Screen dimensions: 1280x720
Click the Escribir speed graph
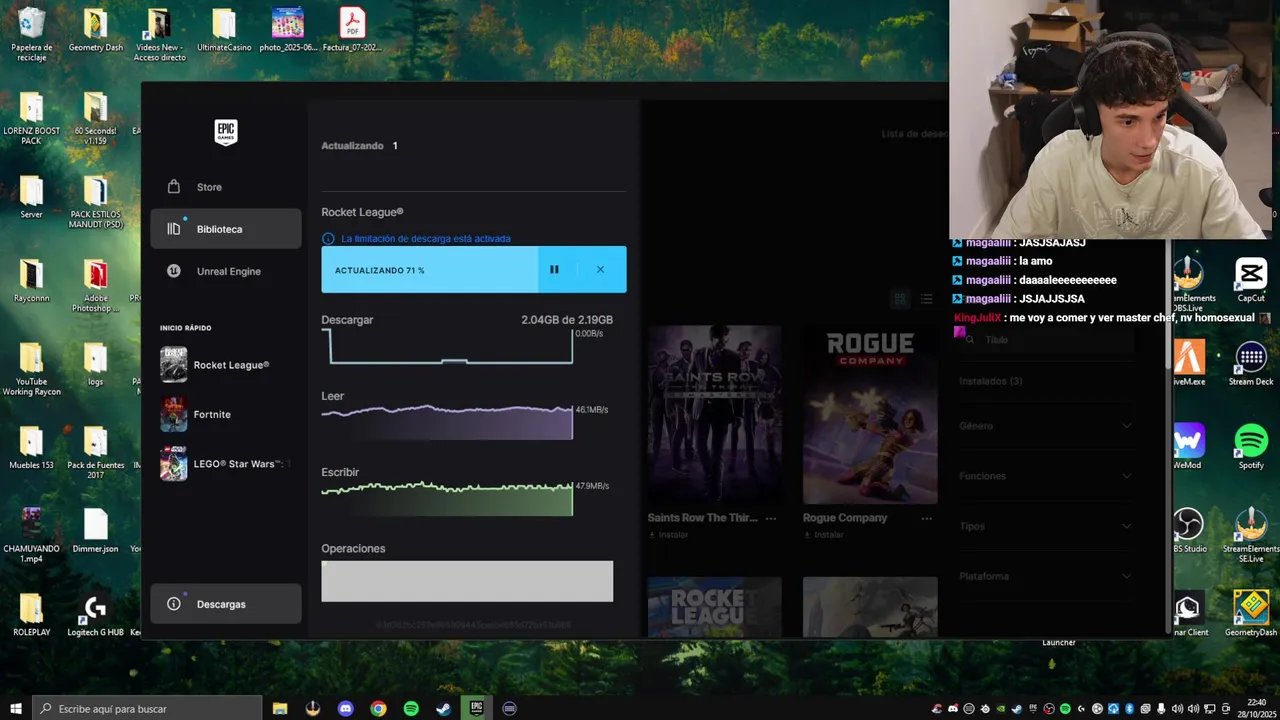point(447,498)
